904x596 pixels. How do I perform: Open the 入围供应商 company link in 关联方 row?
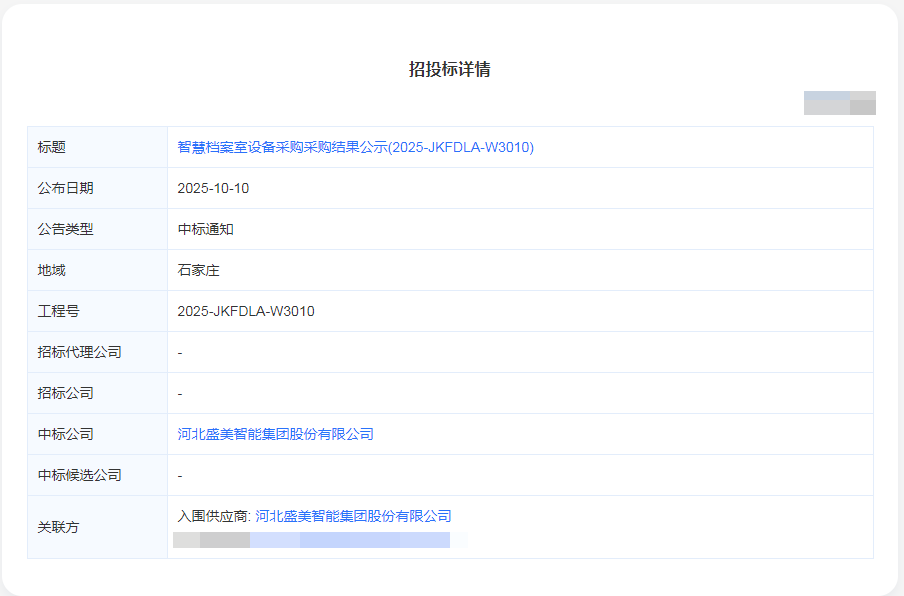tap(353, 516)
